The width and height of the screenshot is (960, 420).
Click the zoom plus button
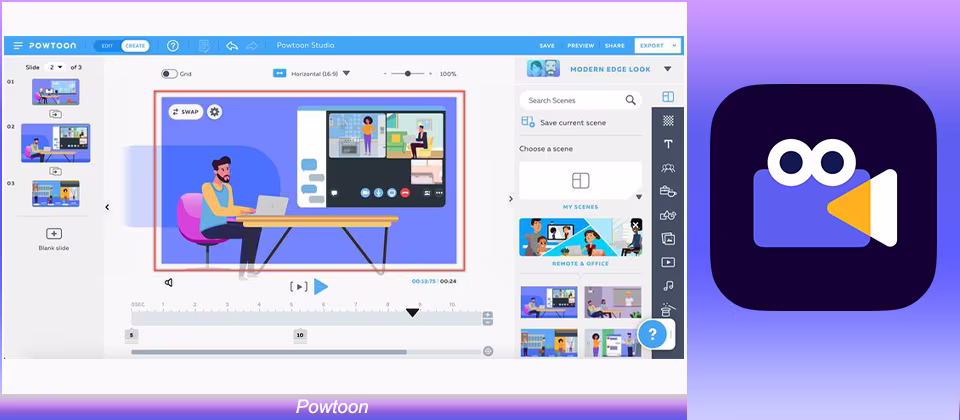pyautogui.click(x=430, y=73)
